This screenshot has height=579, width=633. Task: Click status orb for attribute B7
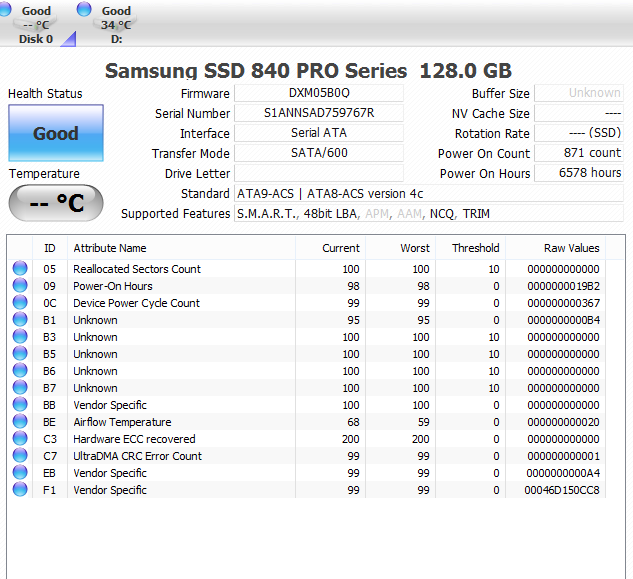[20, 387]
